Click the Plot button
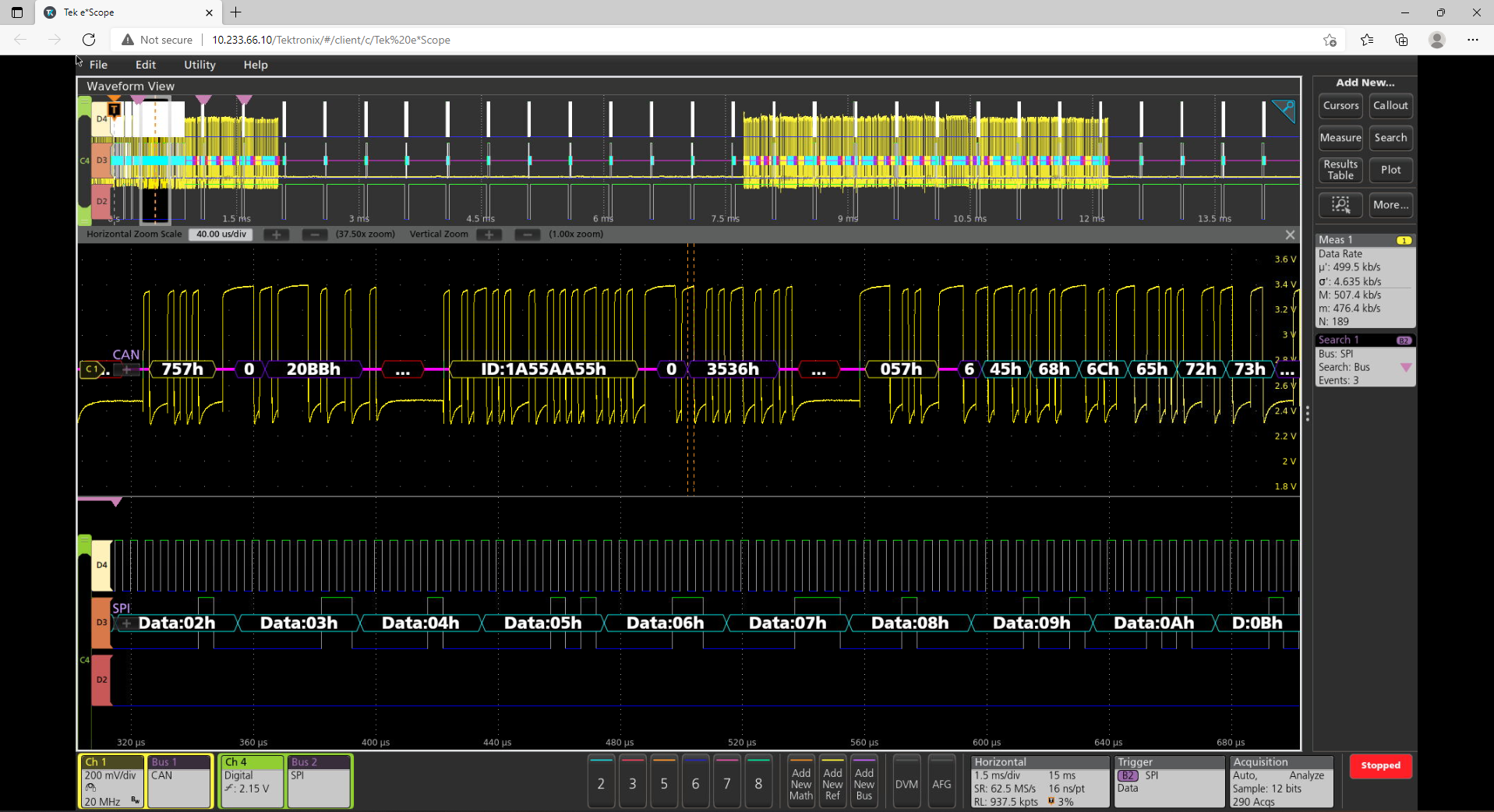The width and height of the screenshot is (1494, 812). [1390, 170]
